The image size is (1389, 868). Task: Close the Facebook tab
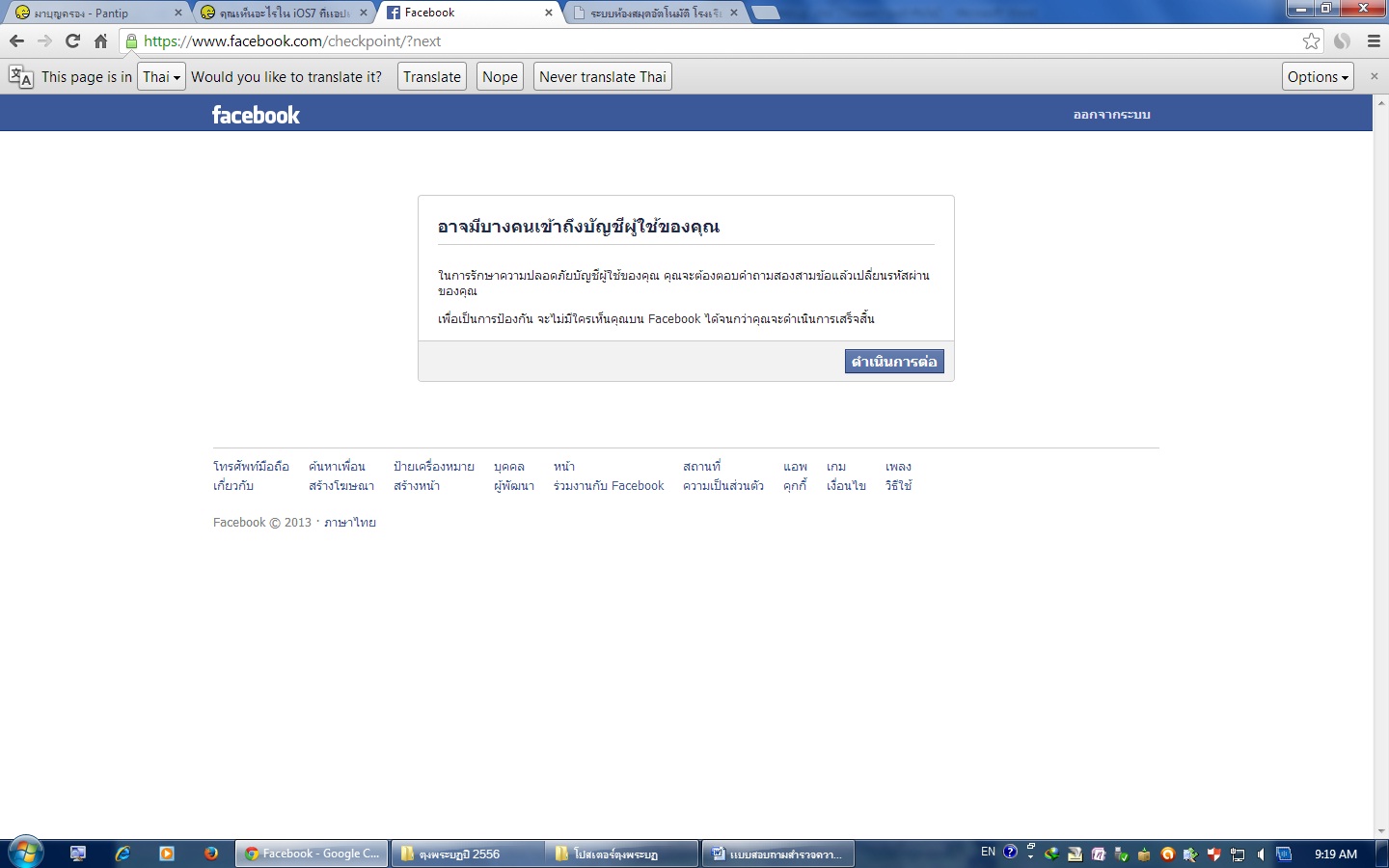click(549, 13)
